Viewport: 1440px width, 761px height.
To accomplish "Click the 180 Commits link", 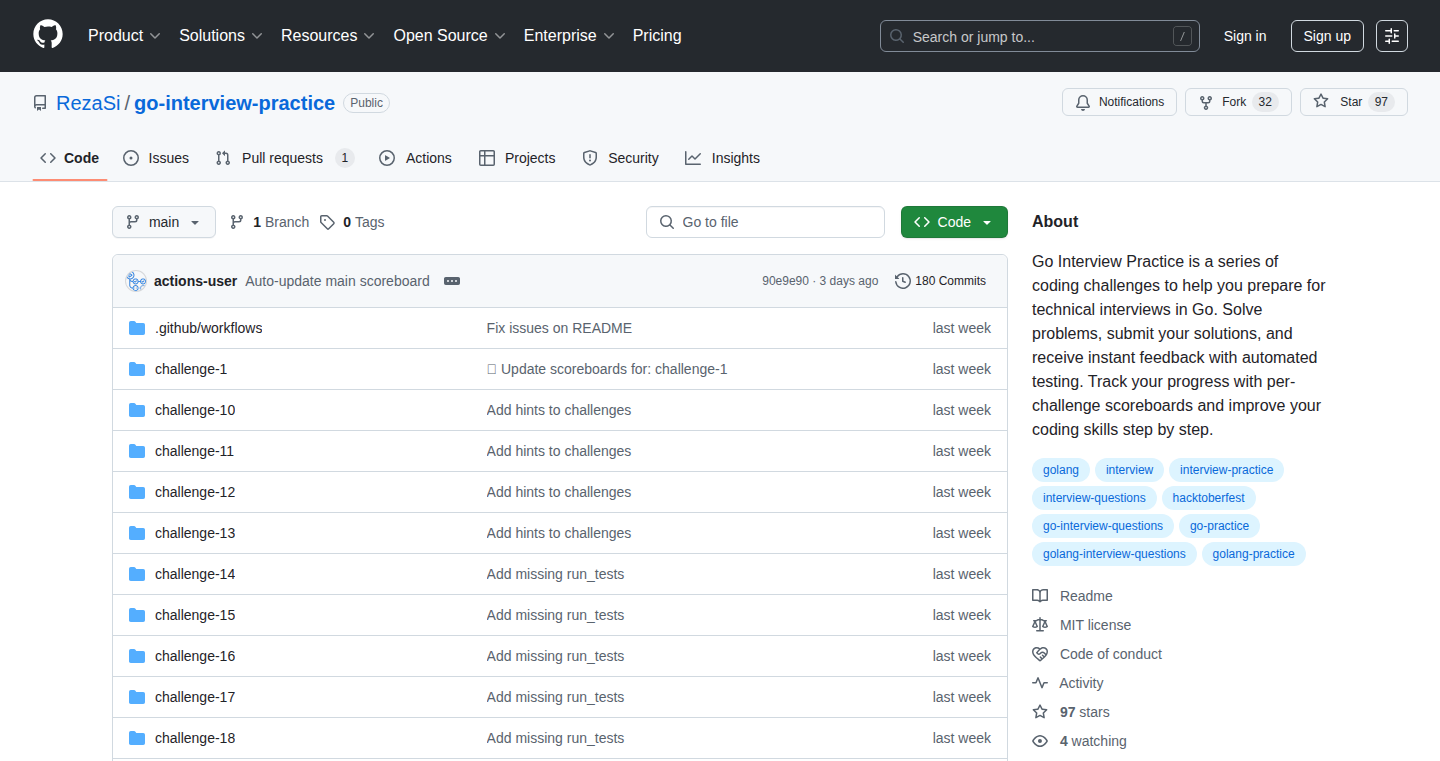I will [x=941, y=281].
